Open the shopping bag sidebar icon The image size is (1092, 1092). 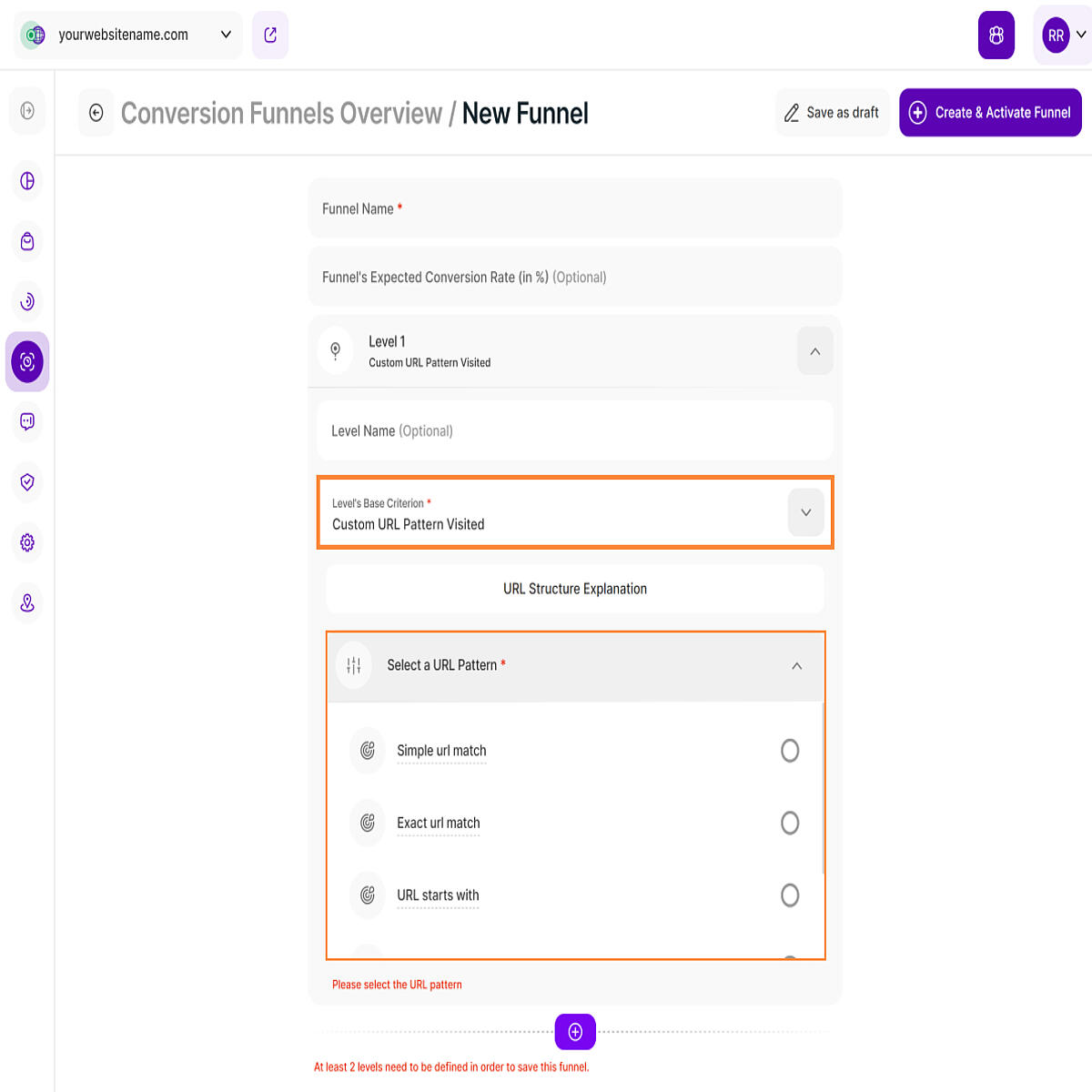click(27, 241)
